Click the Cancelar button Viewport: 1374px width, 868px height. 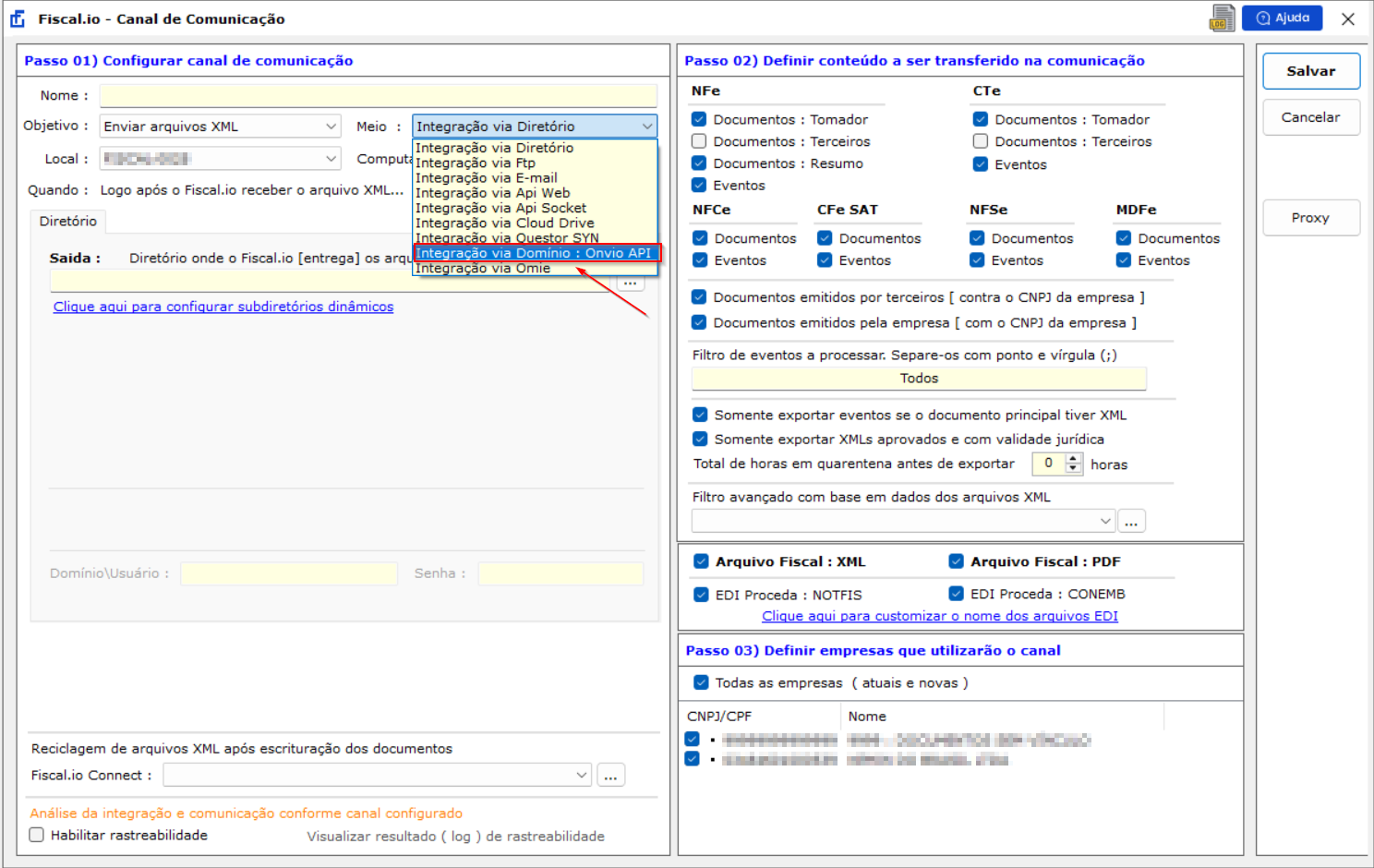1311,117
